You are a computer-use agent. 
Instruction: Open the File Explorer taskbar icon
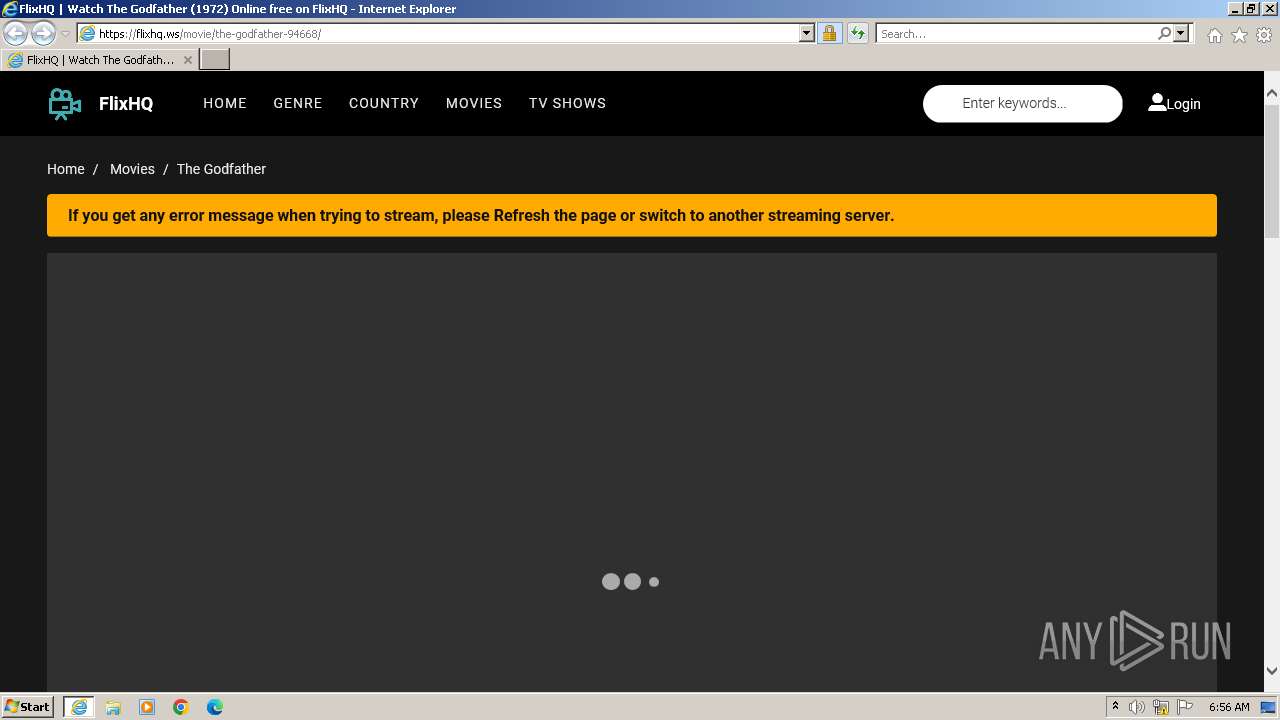113,707
